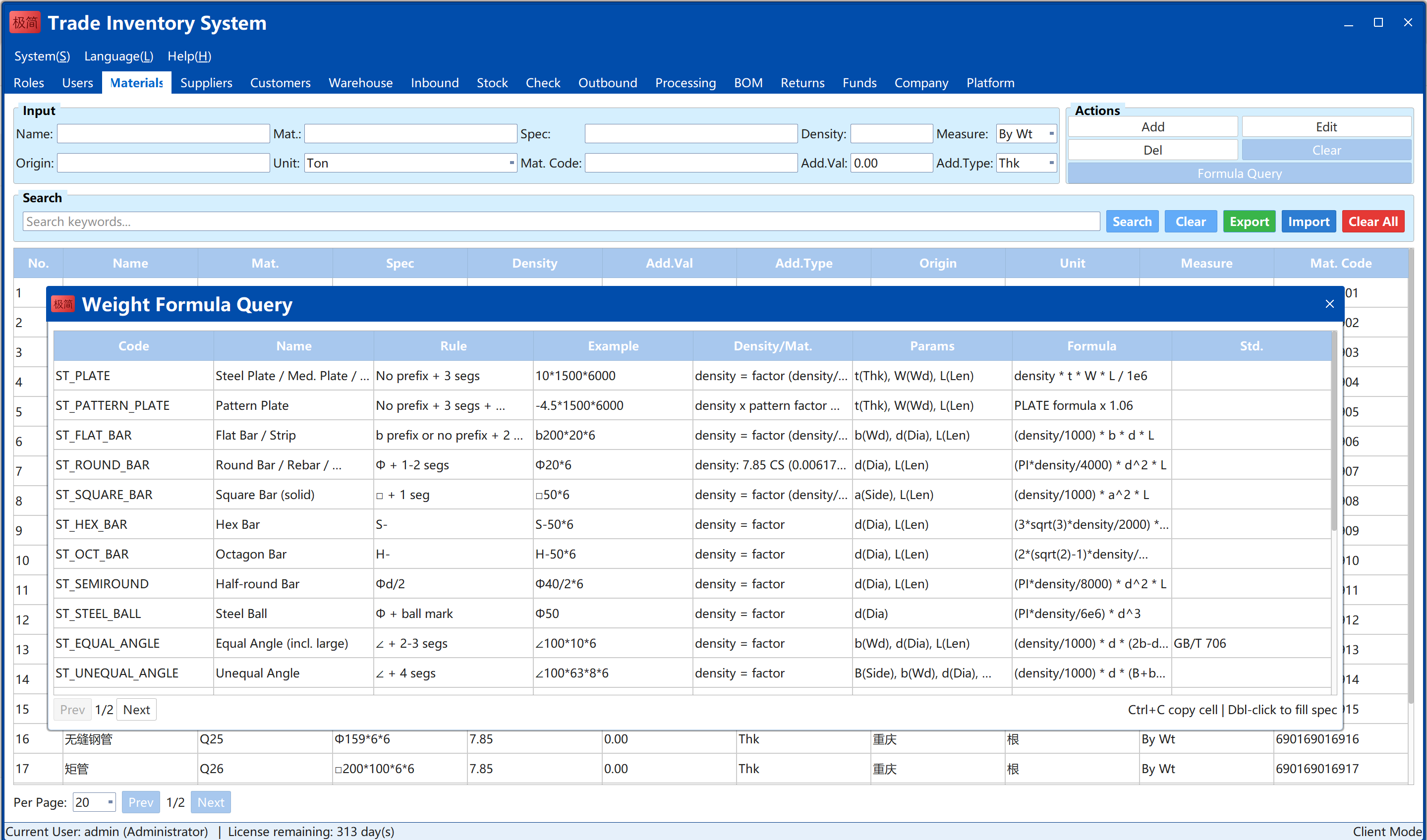Close the Weight Formula Query dialog
Screen dimensions: 1427x840
pos(1329,304)
